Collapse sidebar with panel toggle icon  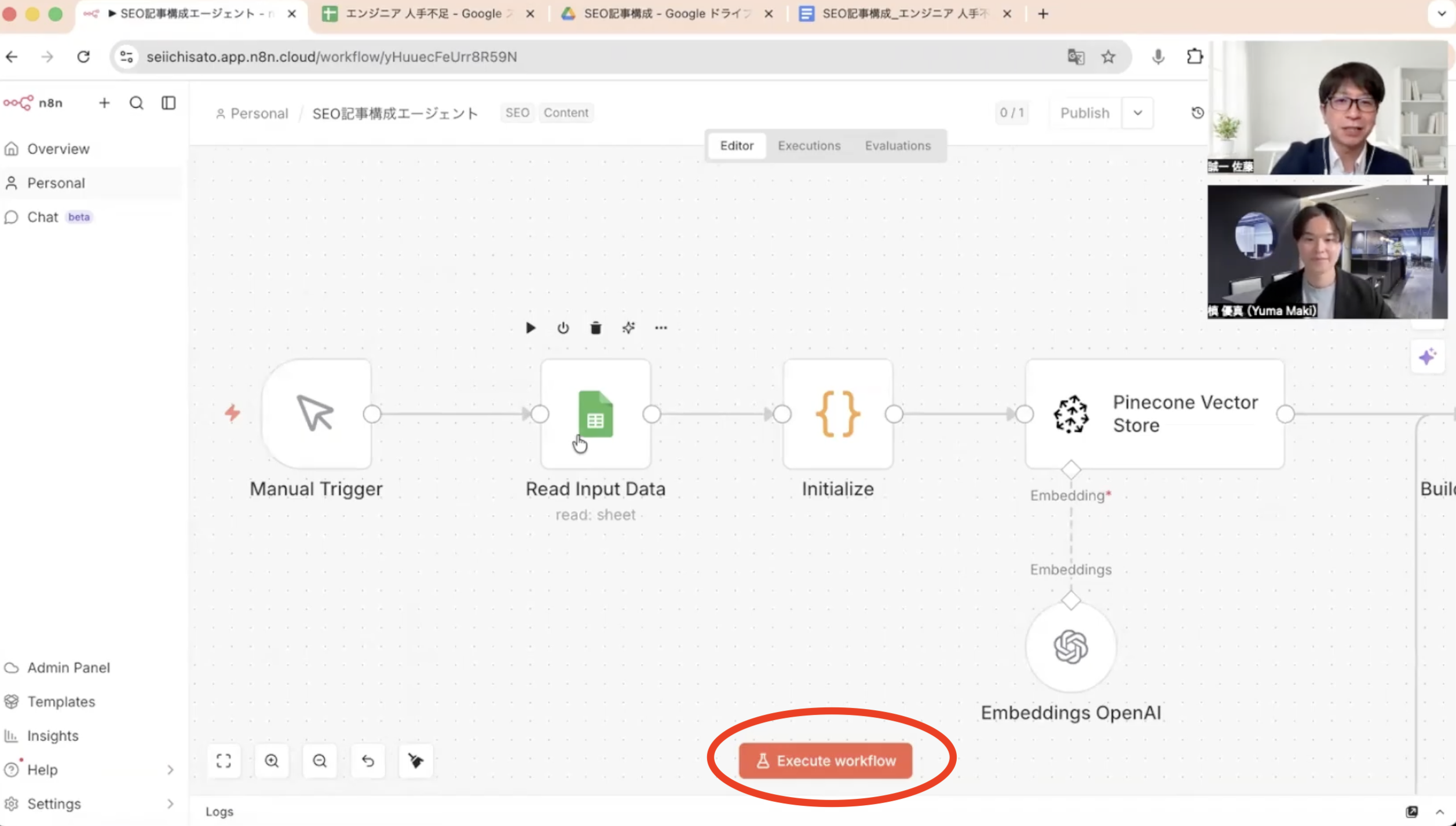point(169,103)
